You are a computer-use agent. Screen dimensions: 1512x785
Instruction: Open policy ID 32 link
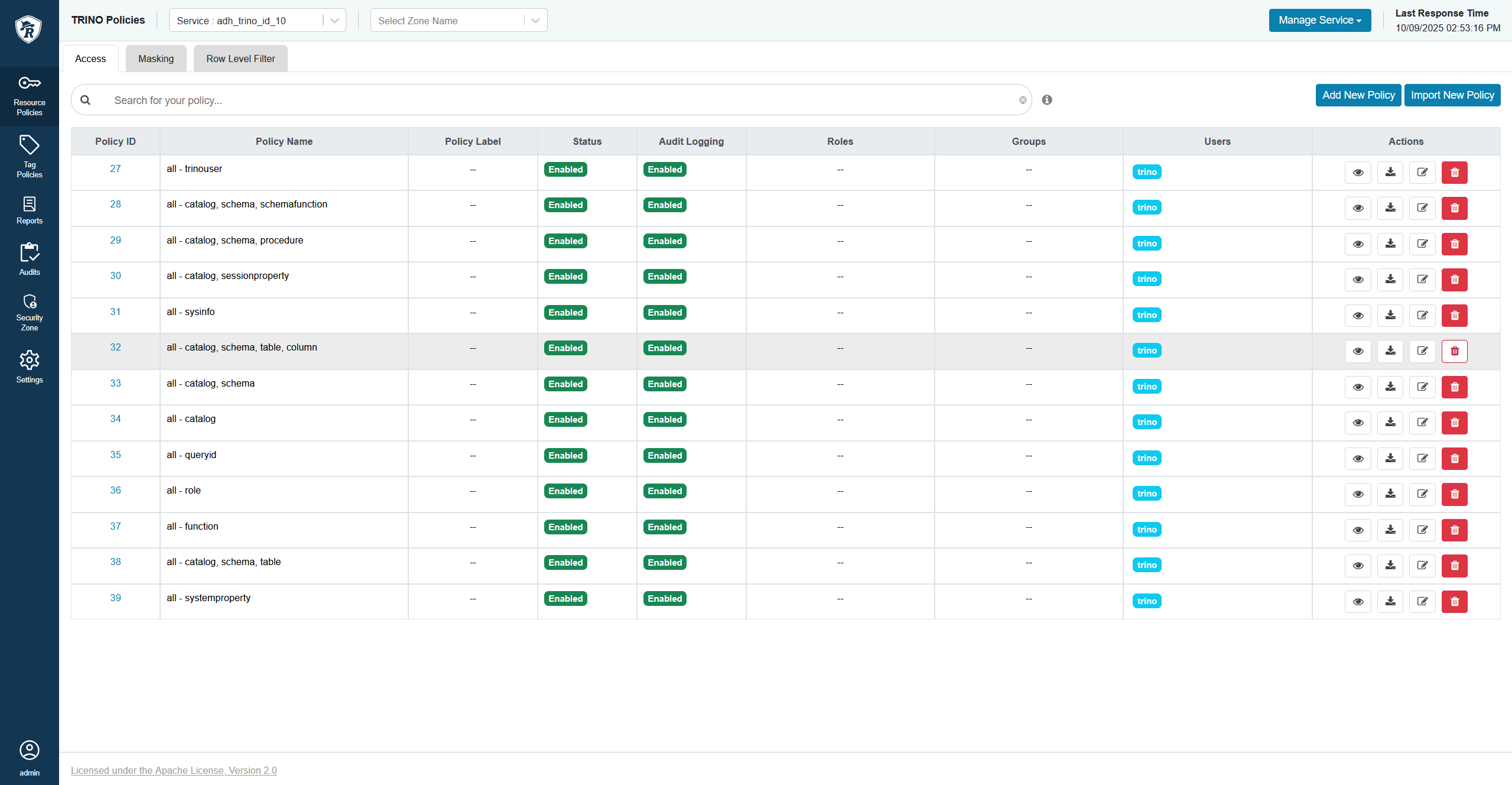click(x=115, y=348)
